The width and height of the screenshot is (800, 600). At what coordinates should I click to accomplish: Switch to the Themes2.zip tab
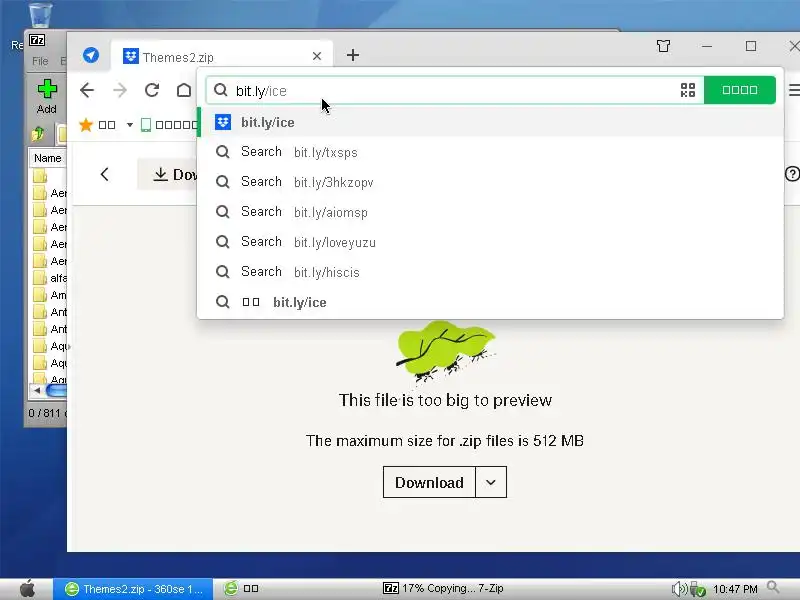click(x=221, y=56)
